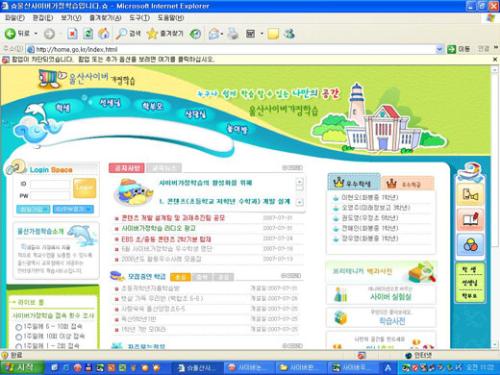The width and height of the screenshot is (500, 375).
Task: Open the Home page house icon
Action: [x=104, y=33]
